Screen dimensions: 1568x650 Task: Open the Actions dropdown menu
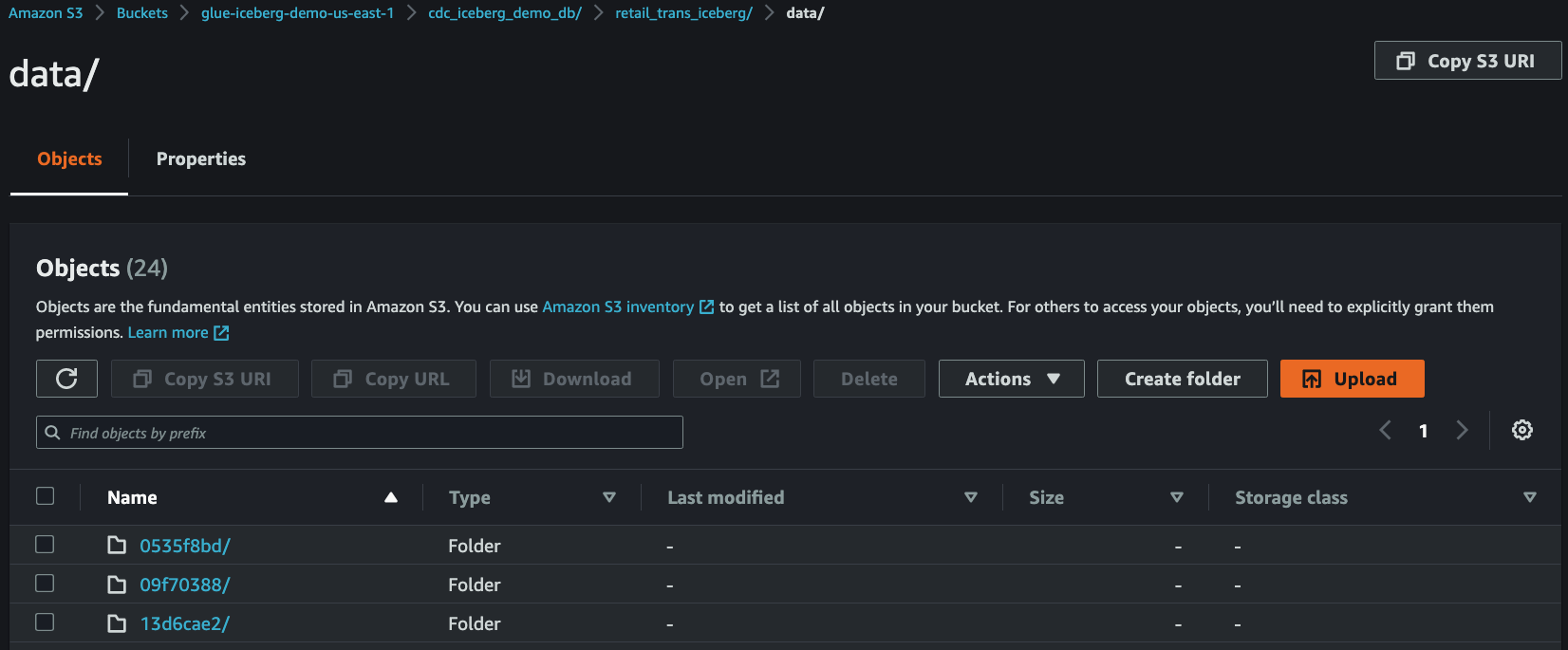pyautogui.click(x=1012, y=379)
